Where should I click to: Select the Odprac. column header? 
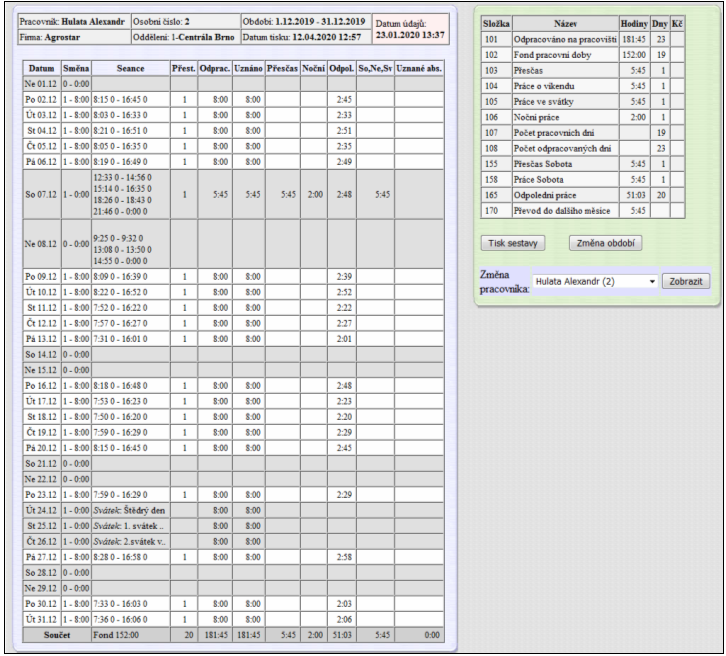(x=215, y=69)
